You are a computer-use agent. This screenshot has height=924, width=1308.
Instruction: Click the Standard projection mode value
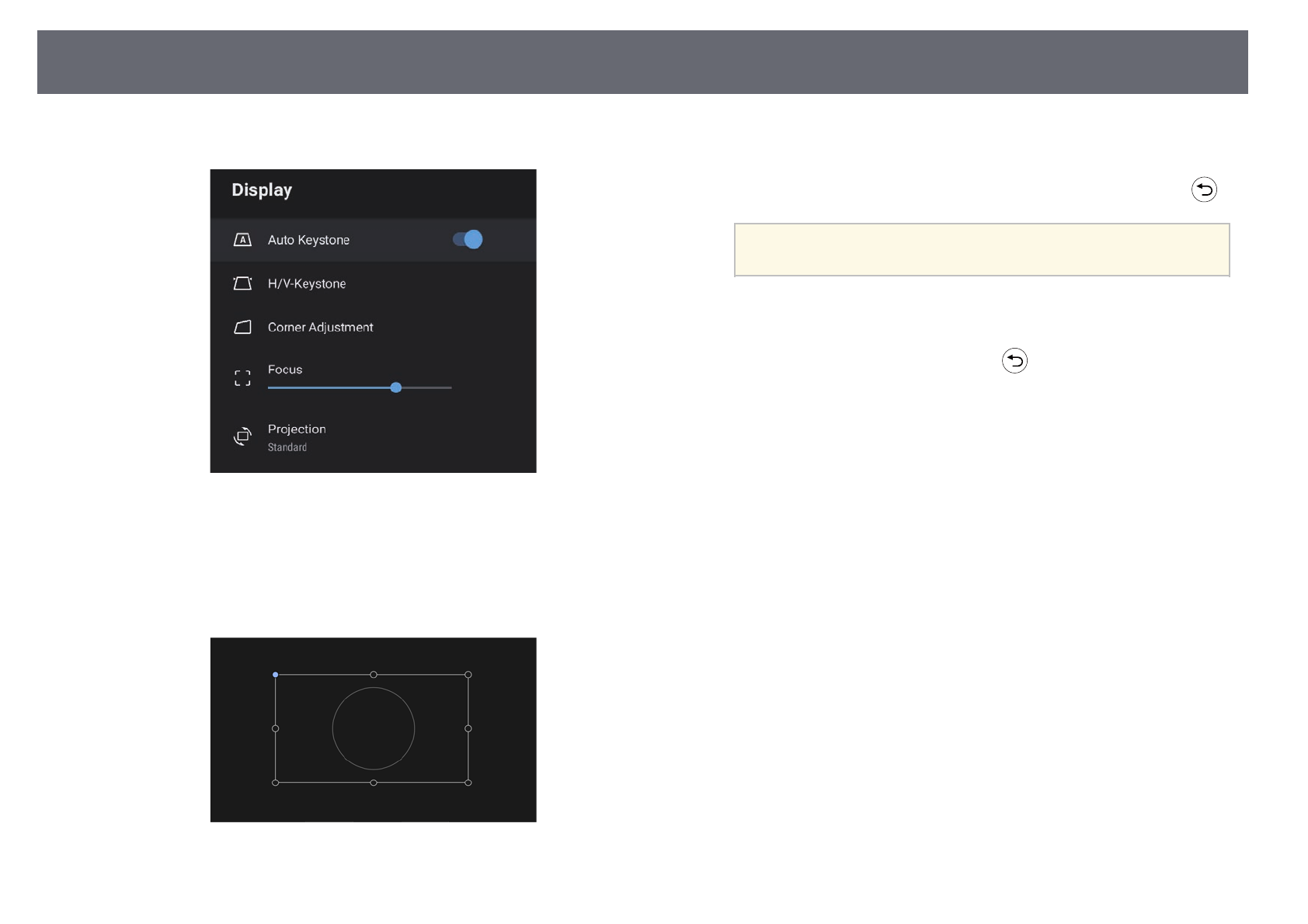click(287, 447)
